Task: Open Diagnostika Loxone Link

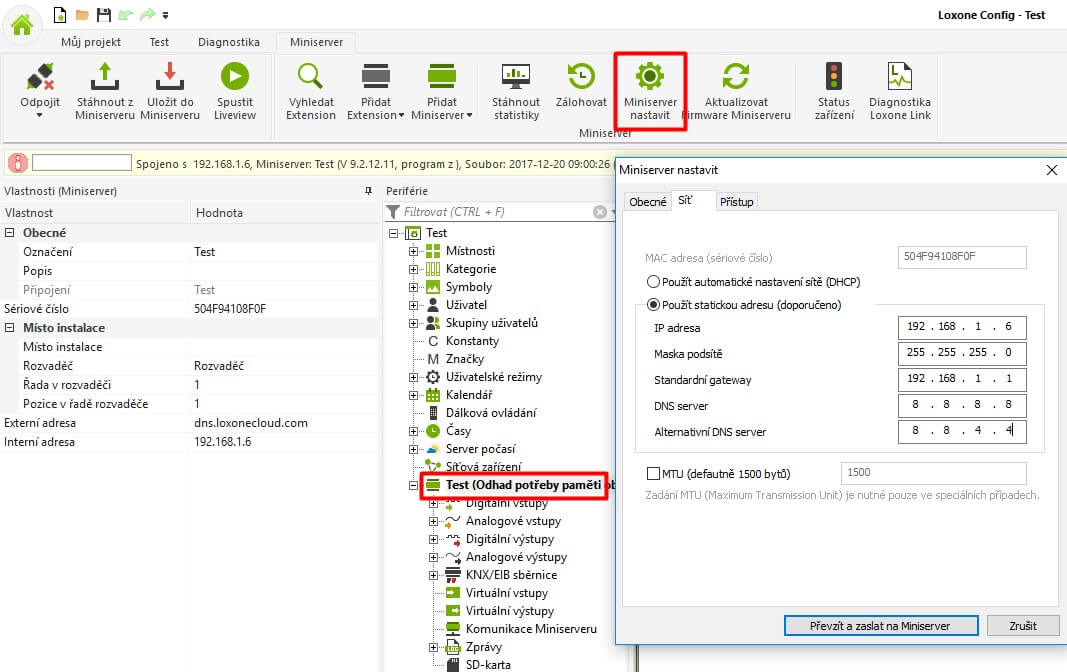Action: coord(899,78)
